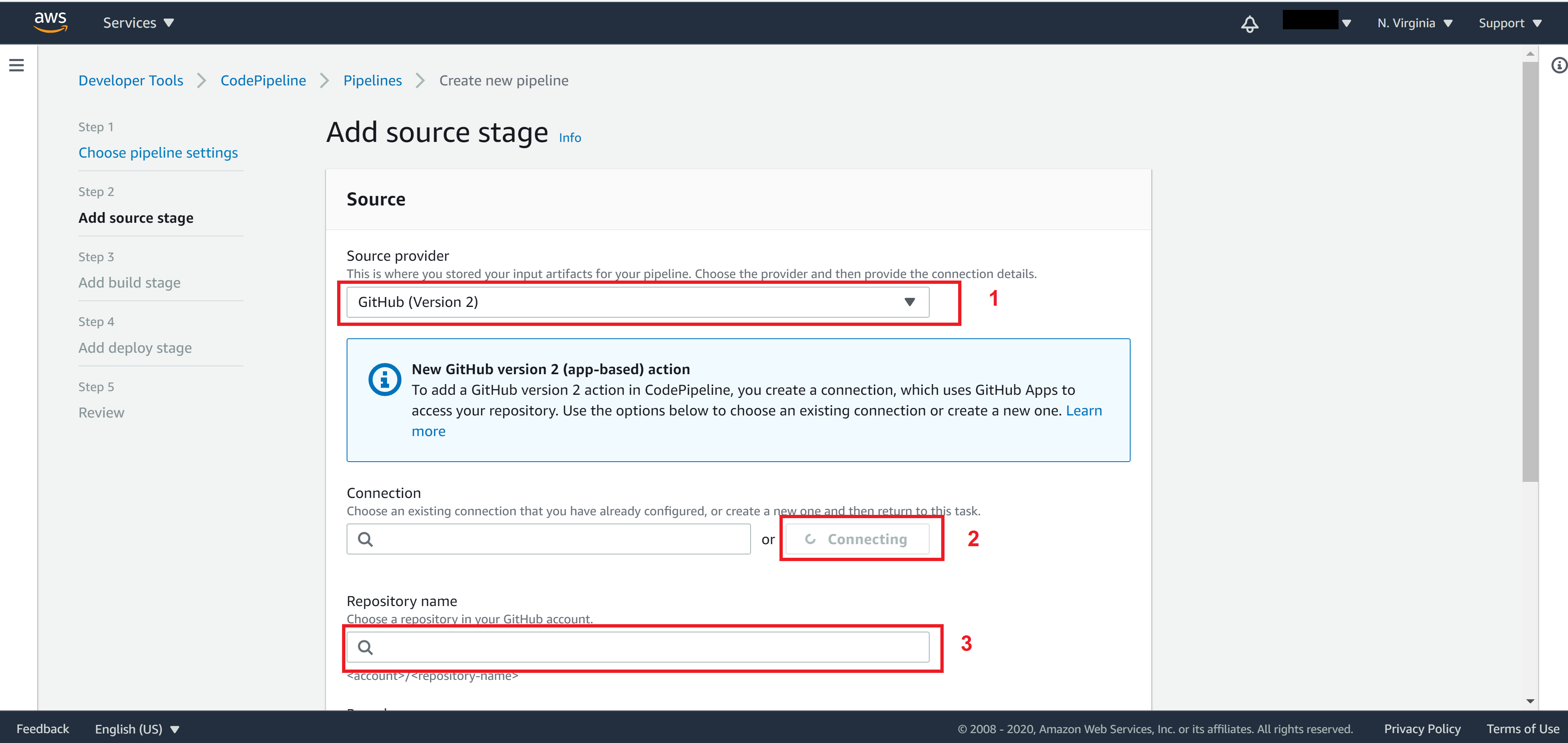Image resolution: width=1568 pixels, height=743 pixels.
Task: Click the AWS logo home icon
Action: [x=50, y=23]
